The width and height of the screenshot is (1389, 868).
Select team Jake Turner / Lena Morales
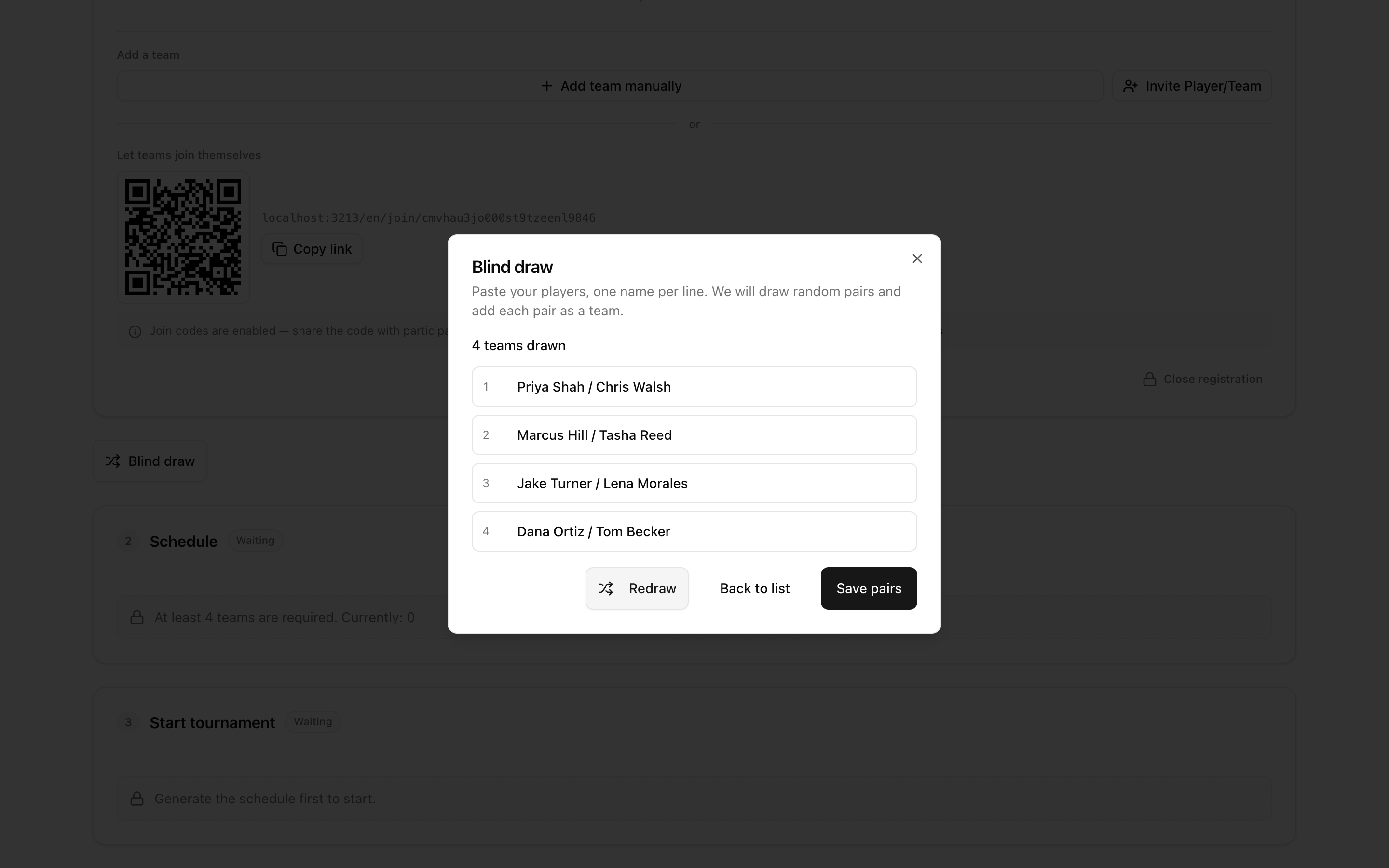[x=694, y=483]
